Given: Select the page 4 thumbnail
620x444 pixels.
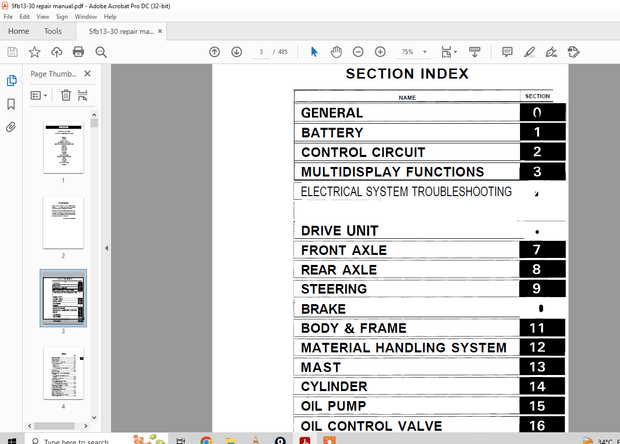Looking at the screenshot, I should tap(63, 372).
